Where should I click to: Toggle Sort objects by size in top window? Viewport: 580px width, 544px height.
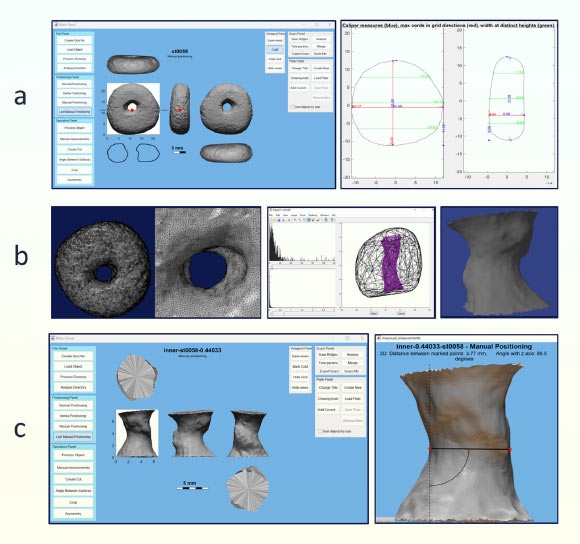pos(306,107)
